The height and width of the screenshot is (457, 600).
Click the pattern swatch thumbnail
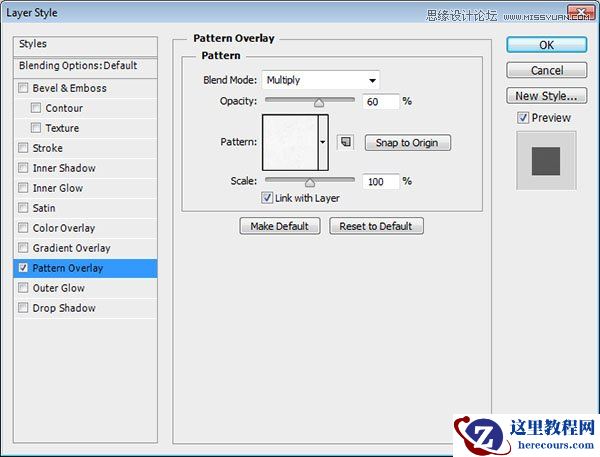pos(290,142)
